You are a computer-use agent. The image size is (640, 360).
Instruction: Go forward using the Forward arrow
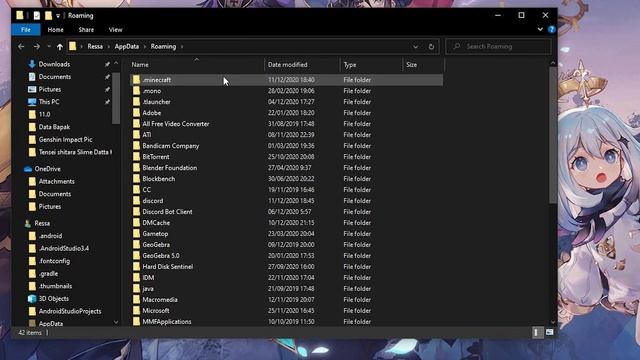pyautogui.click(x=37, y=47)
